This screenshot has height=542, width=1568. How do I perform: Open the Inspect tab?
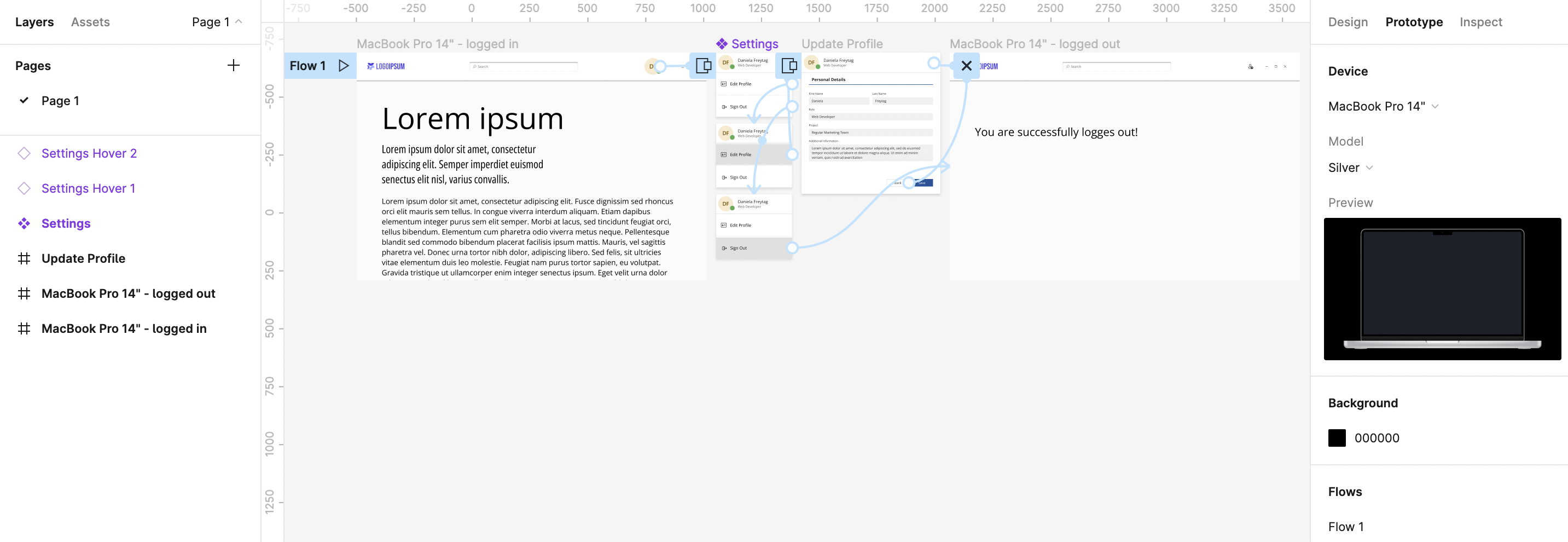point(1480,22)
